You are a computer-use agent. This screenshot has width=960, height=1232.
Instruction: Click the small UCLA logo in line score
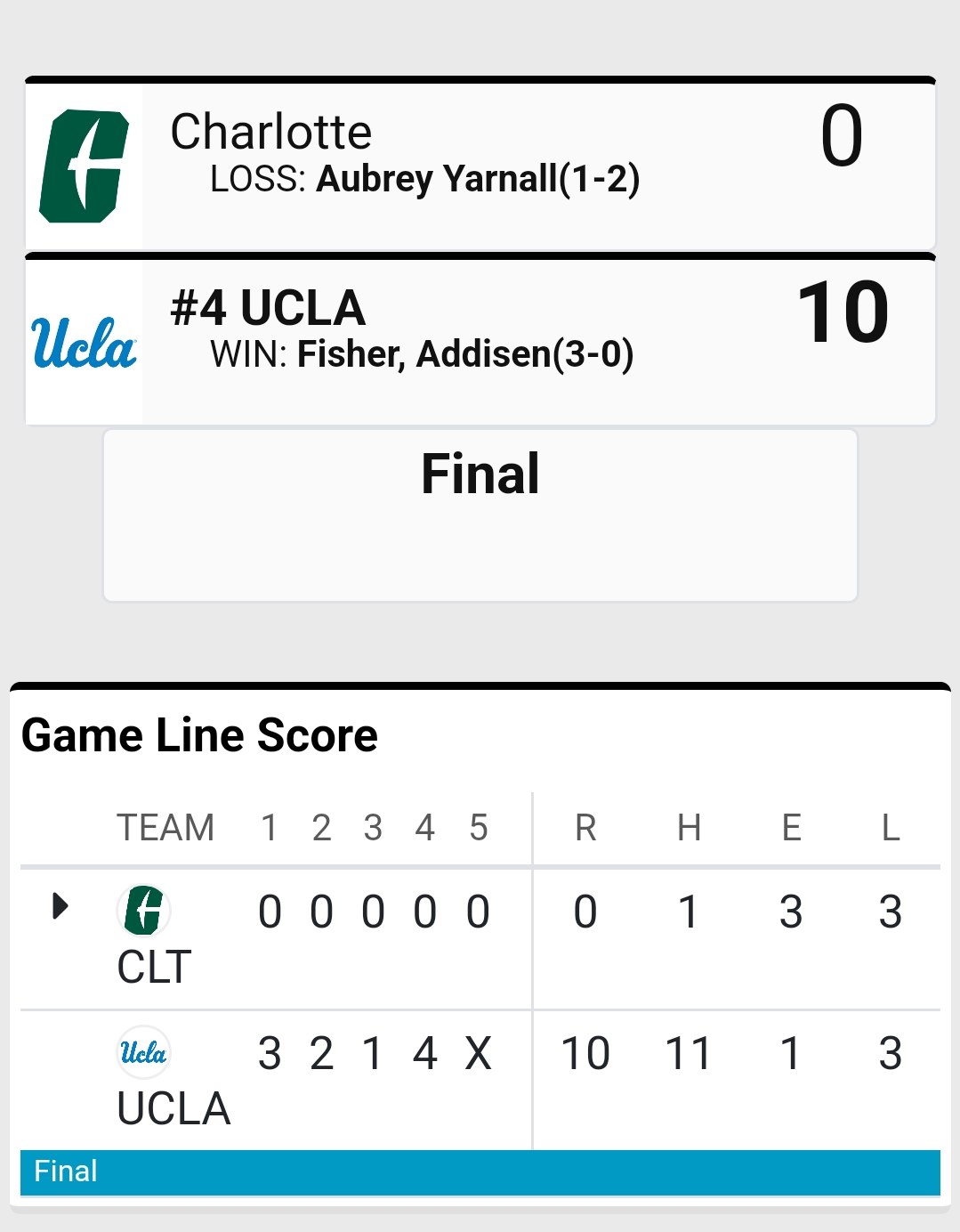click(143, 1052)
